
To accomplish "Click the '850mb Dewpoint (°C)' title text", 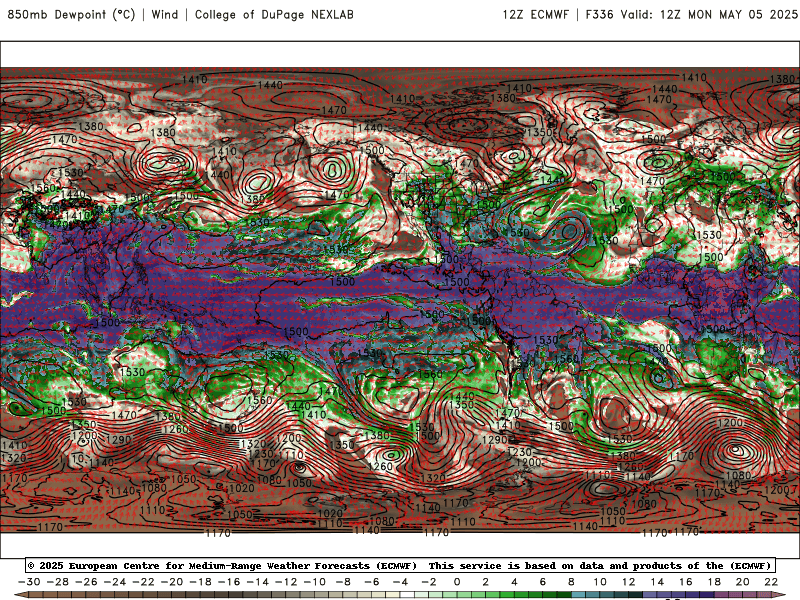I will [71, 14].
